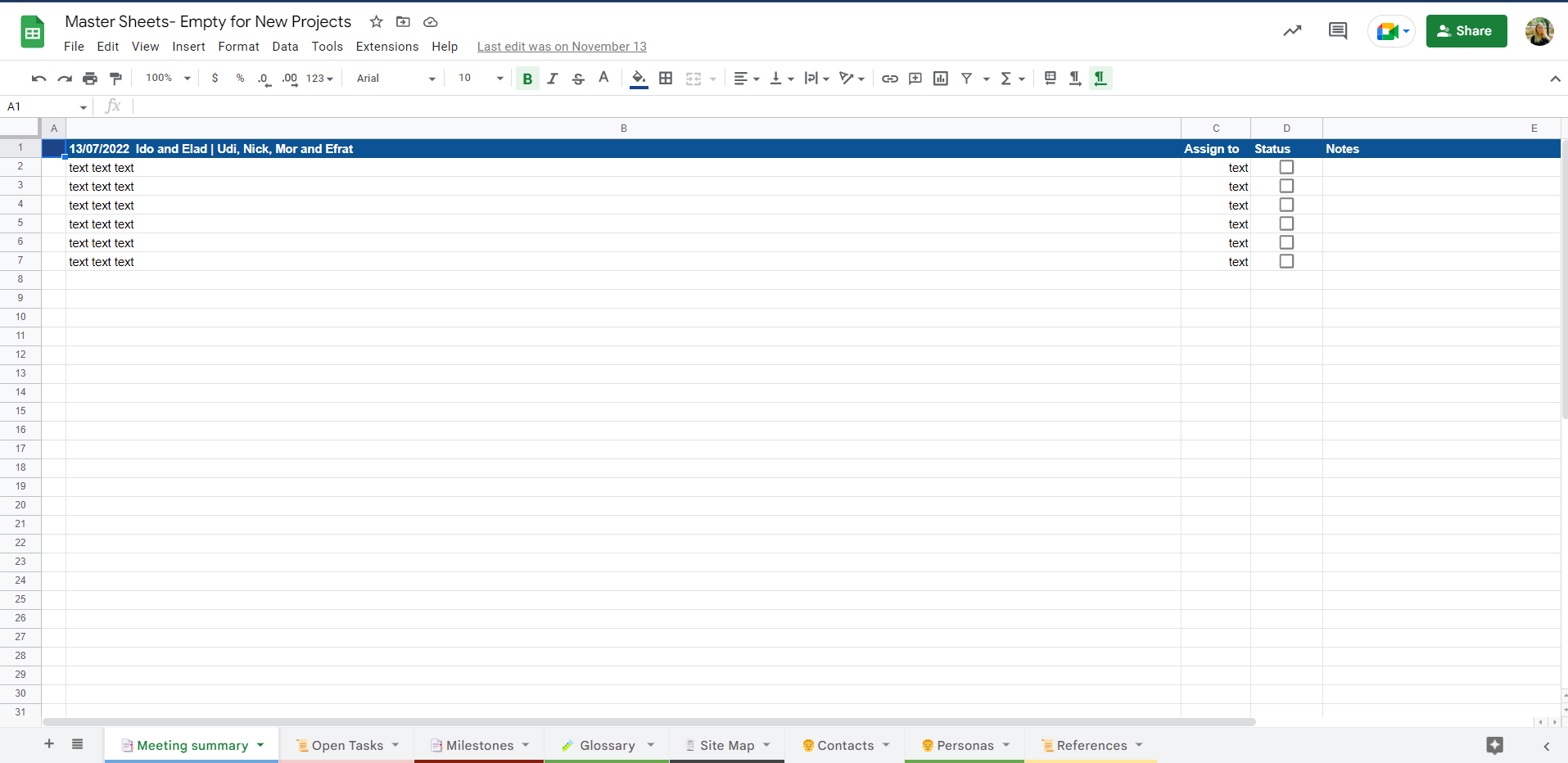Open the text rotation dropdown
The height and width of the screenshot is (763, 1568).
pyautogui.click(x=852, y=79)
